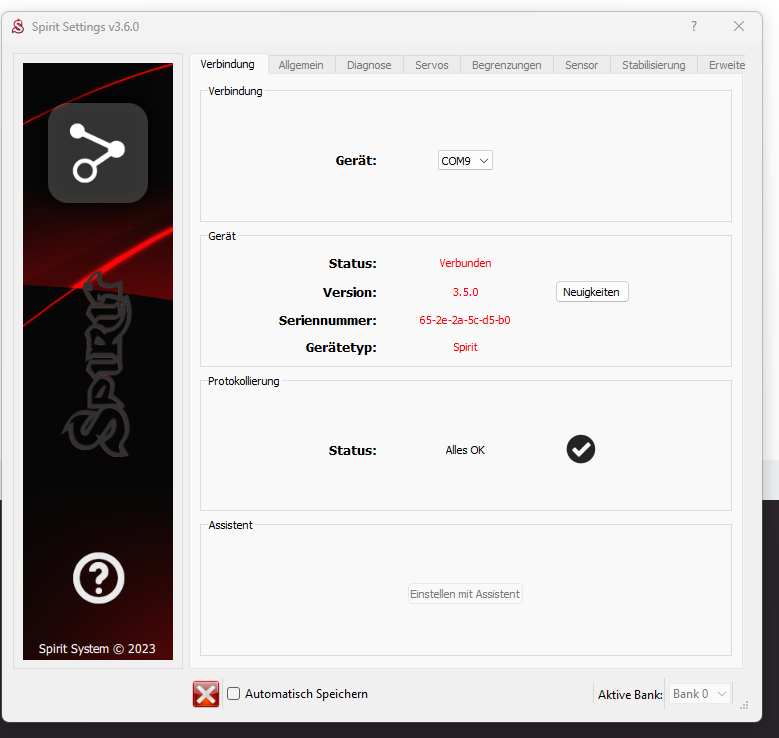This screenshot has height=738, width=779.
Task: Open the COM9 device dropdown
Action: click(465, 161)
